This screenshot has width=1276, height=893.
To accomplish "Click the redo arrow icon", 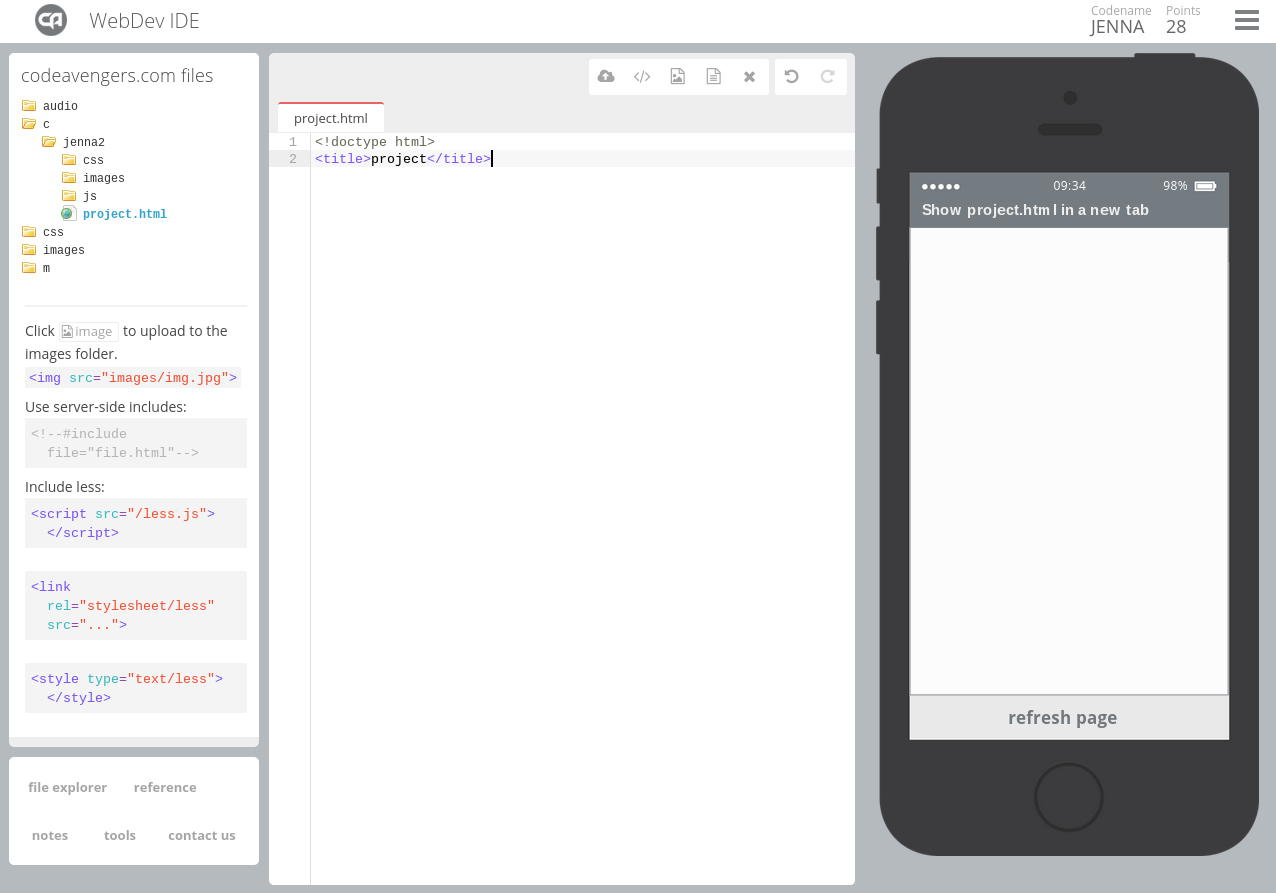I will click(828, 76).
